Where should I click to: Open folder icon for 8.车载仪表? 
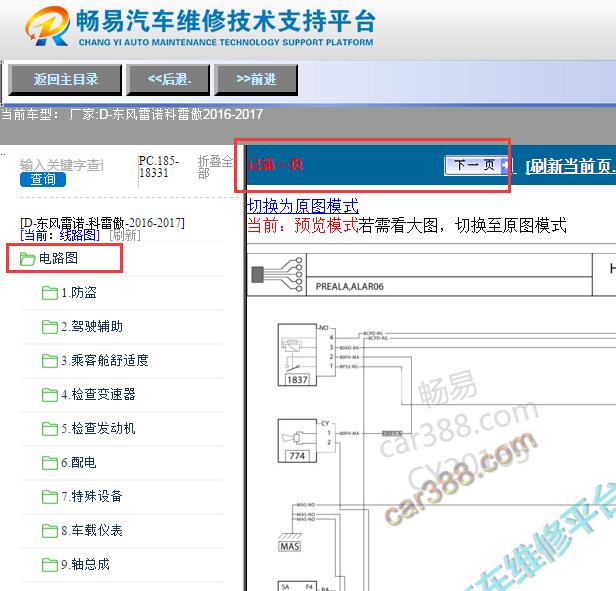[x=50, y=530]
